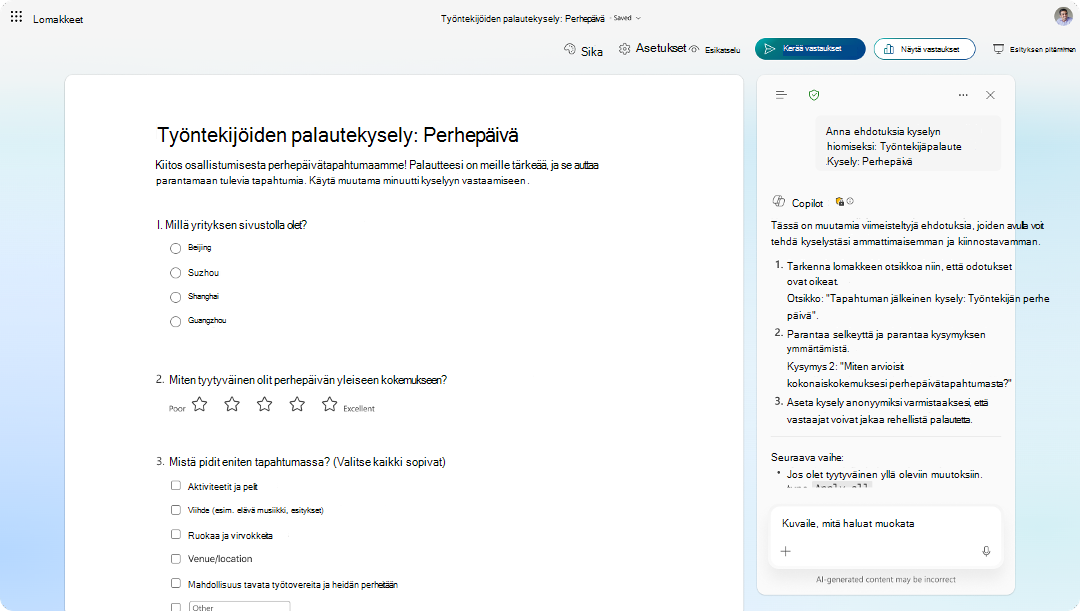
Task: Click the small badge icon next to Copilot
Action: tap(840, 202)
